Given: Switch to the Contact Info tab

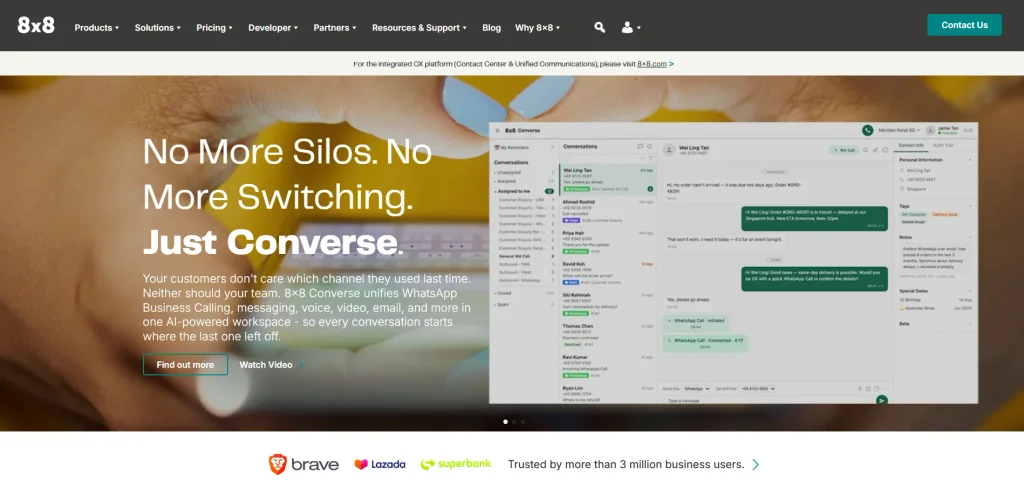Looking at the screenshot, I should [911, 145].
